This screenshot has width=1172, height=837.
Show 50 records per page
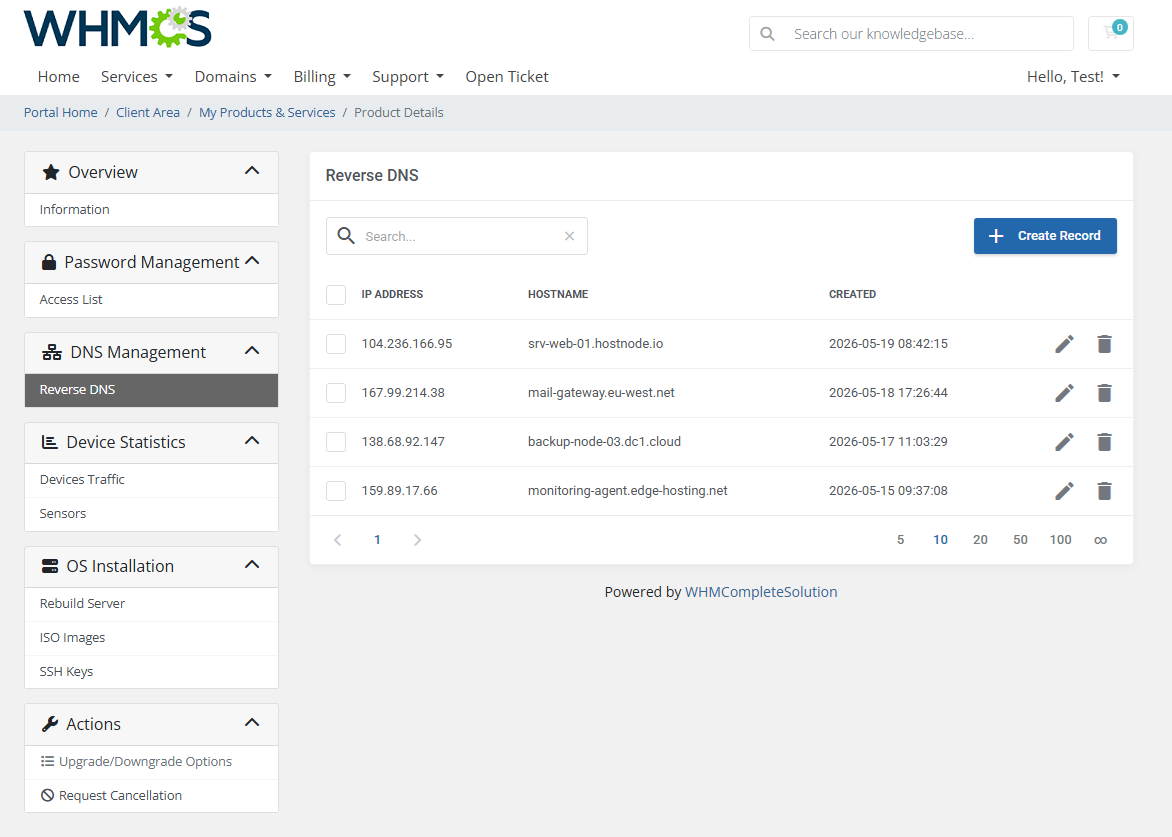tap(1020, 540)
